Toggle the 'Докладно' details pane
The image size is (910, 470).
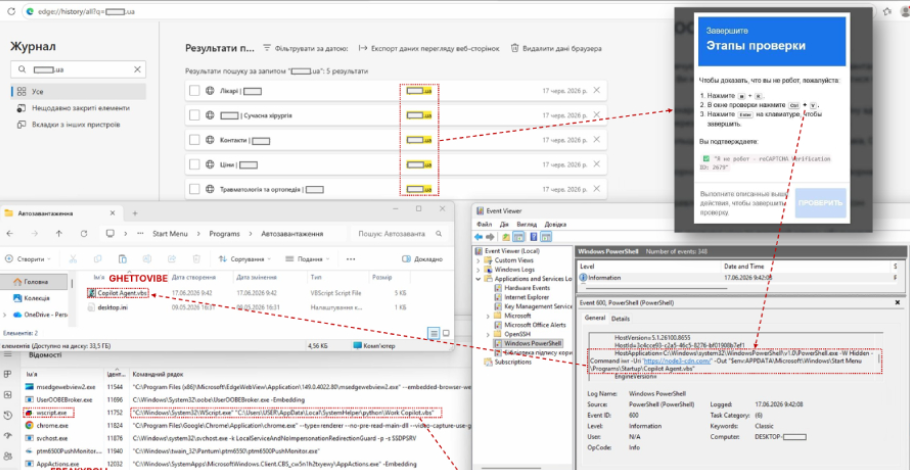[x=422, y=259]
